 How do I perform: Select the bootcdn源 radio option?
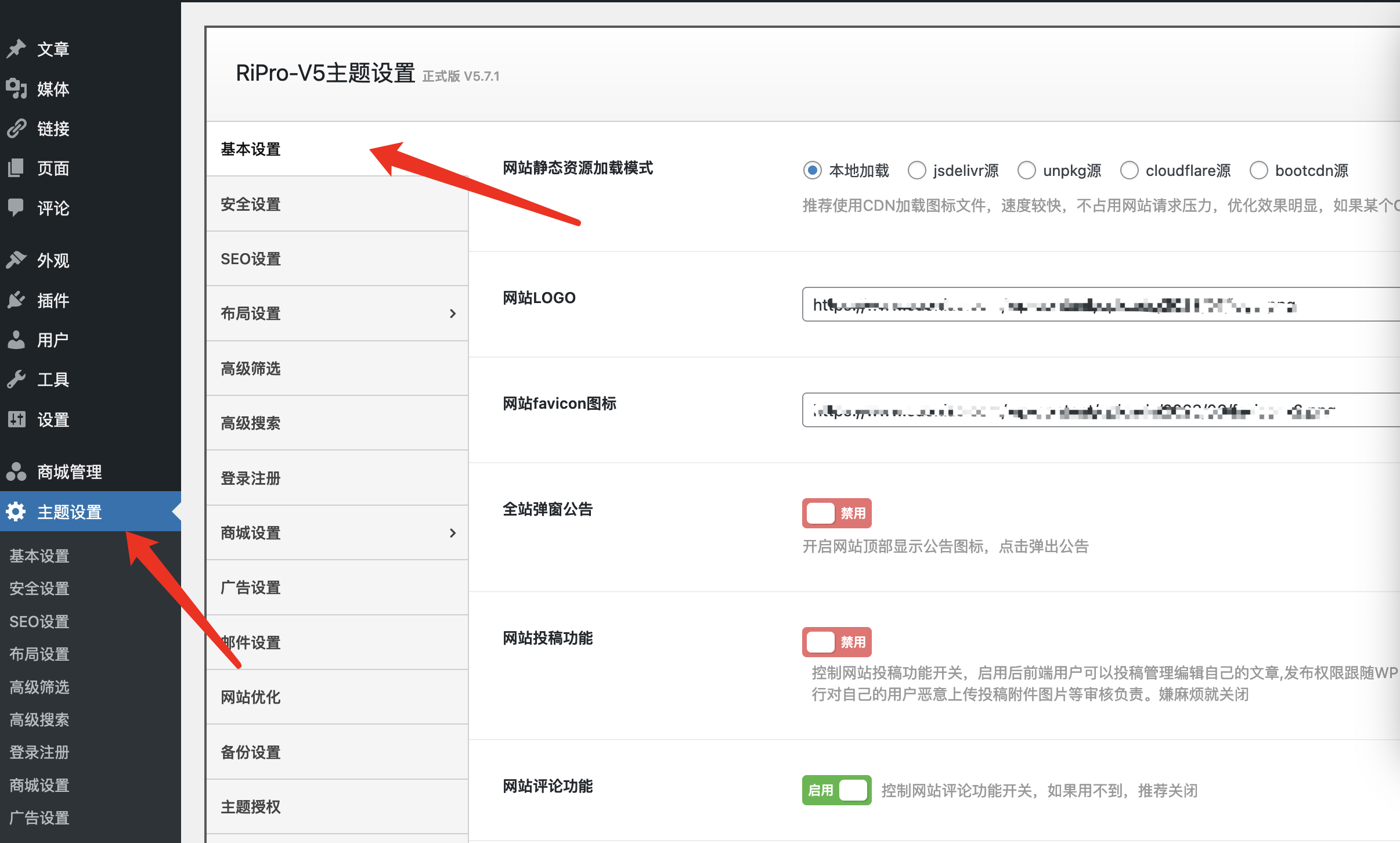pyautogui.click(x=1259, y=171)
